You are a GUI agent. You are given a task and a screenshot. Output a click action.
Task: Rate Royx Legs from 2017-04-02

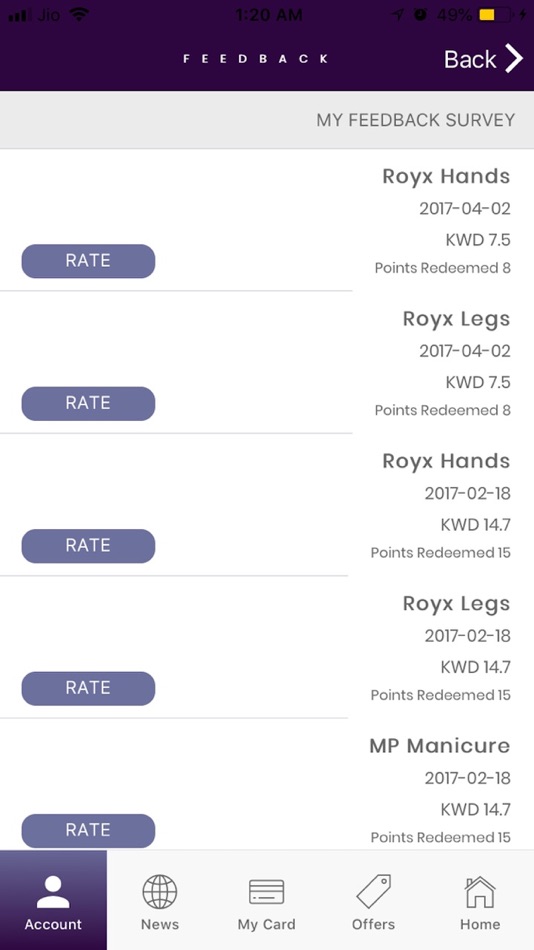(88, 404)
